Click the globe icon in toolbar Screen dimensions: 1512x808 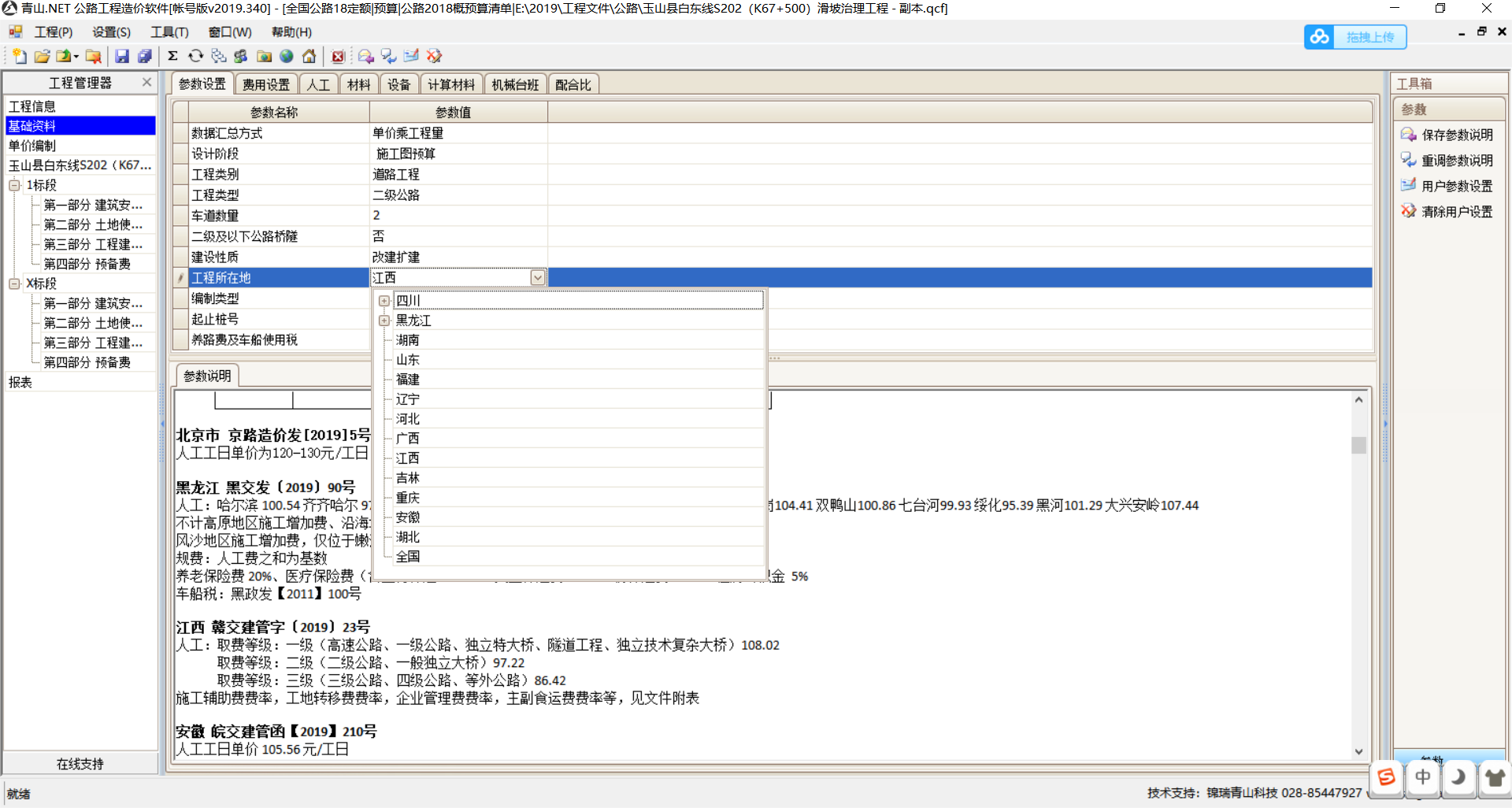coord(287,56)
